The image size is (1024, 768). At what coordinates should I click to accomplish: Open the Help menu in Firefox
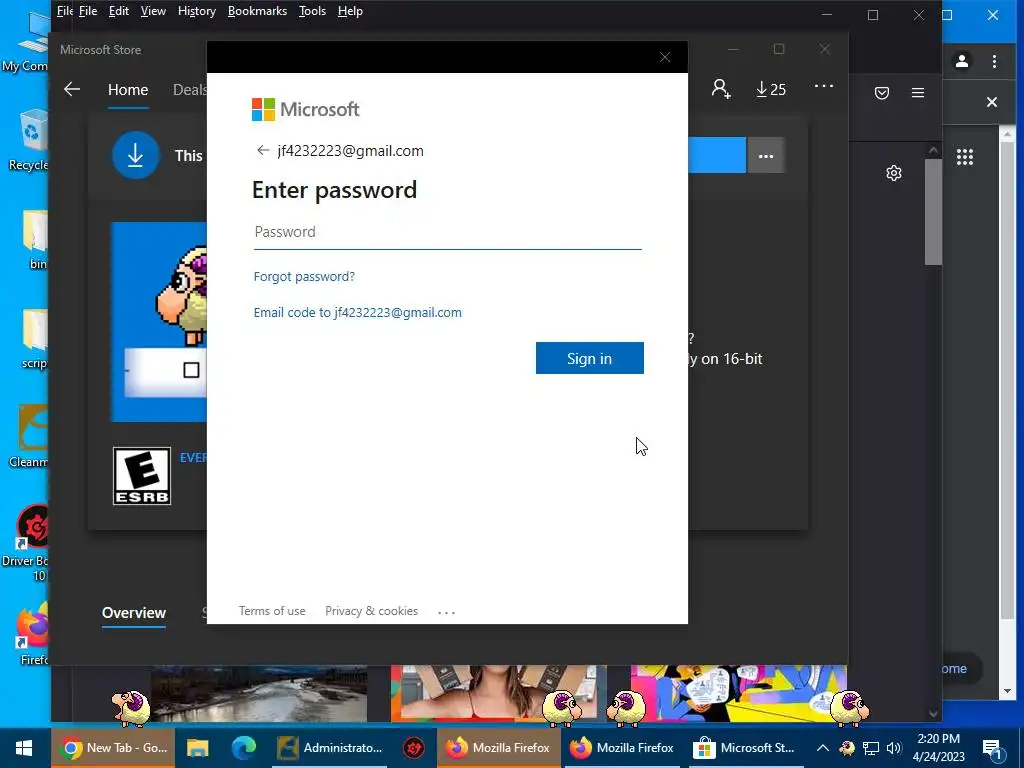coord(350,11)
